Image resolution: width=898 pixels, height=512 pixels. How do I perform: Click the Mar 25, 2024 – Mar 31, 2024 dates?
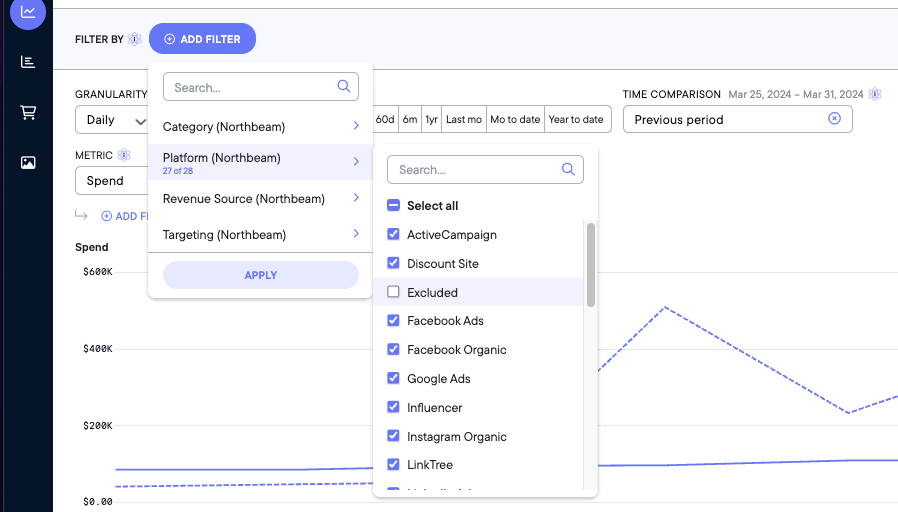pyautogui.click(x=795, y=94)
